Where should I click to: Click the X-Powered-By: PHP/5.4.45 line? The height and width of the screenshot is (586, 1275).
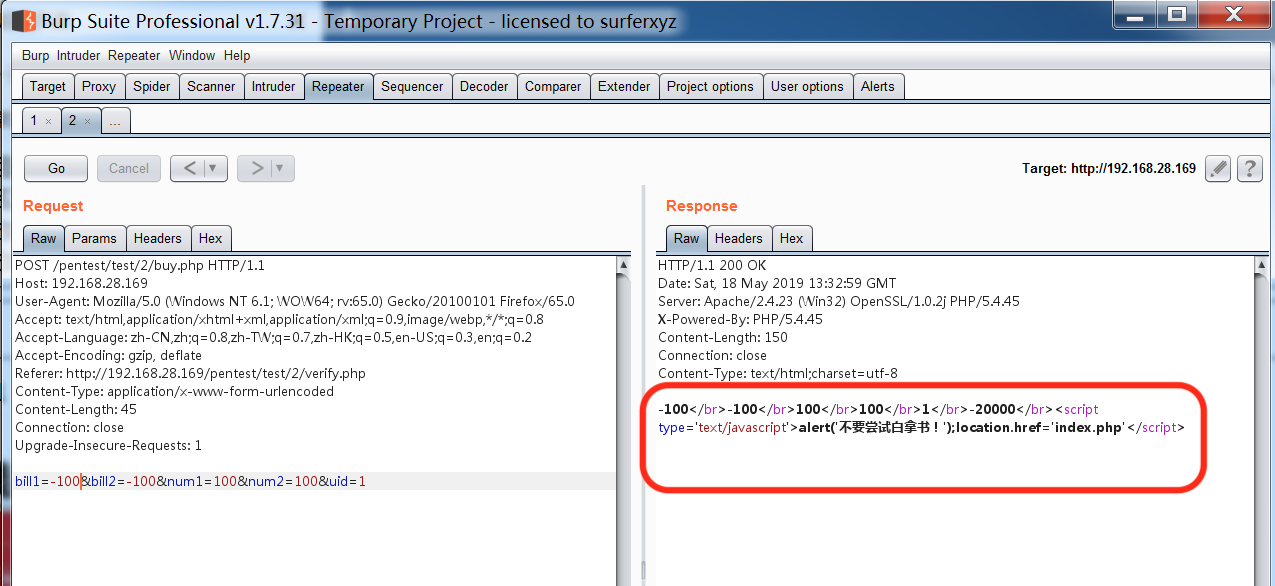tap(740, 319)
